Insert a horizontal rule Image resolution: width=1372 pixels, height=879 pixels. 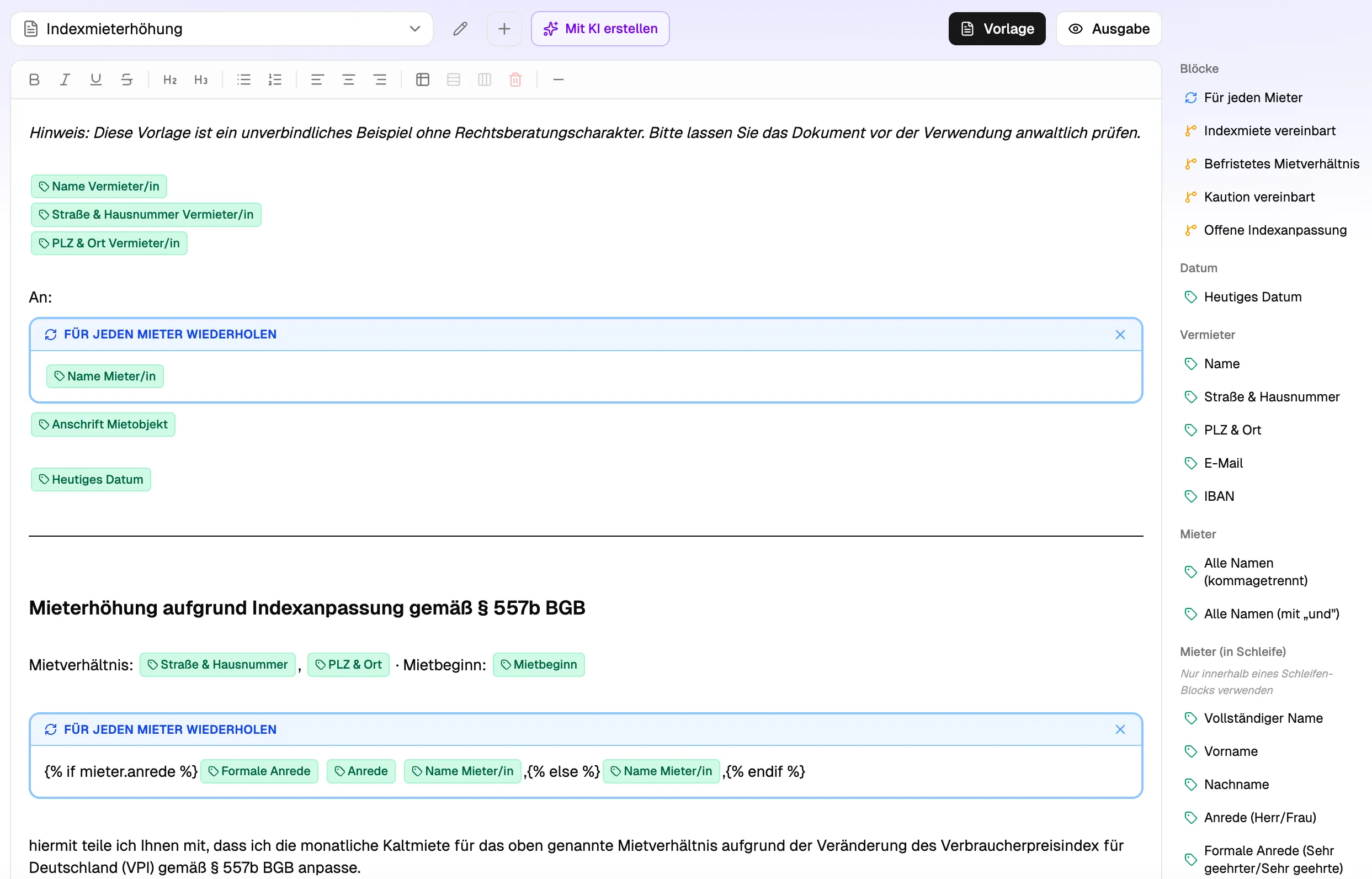coord(559,80)
